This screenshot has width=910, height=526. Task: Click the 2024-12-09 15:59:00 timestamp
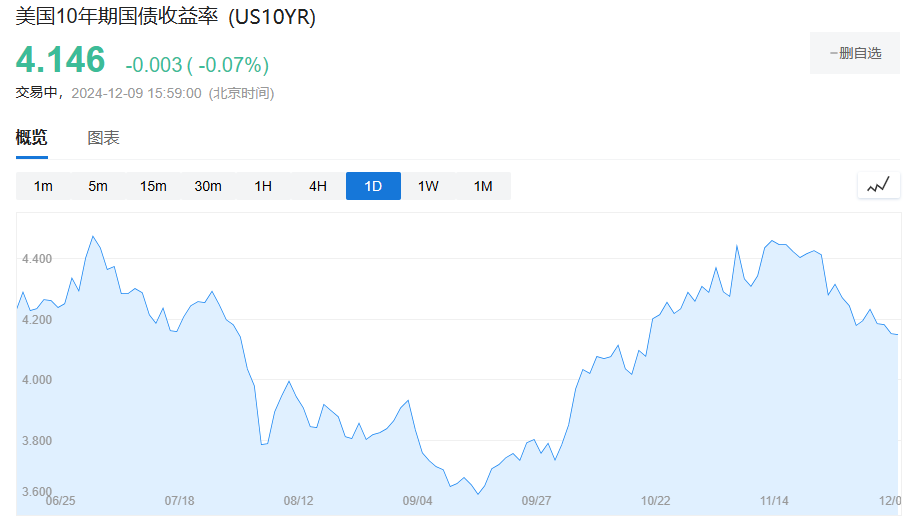(136, 93)
